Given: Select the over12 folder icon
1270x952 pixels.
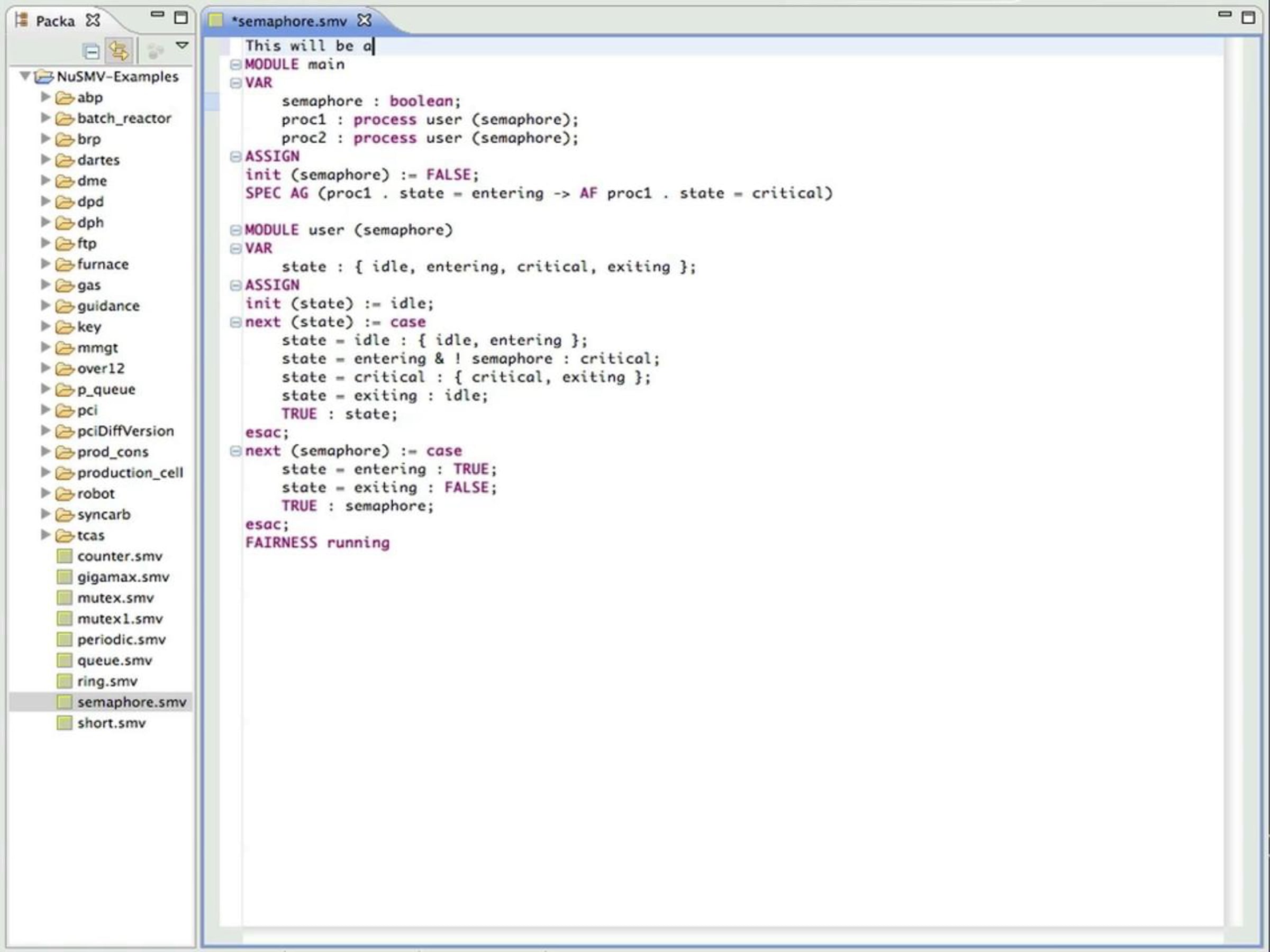Looking at the screenshot, I should 65,369.
